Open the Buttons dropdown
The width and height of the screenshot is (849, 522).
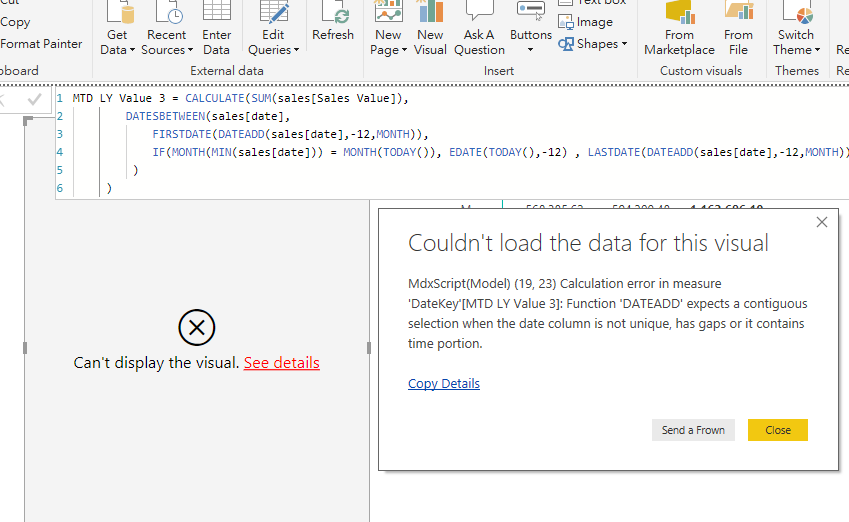click(x=531, y=42)
